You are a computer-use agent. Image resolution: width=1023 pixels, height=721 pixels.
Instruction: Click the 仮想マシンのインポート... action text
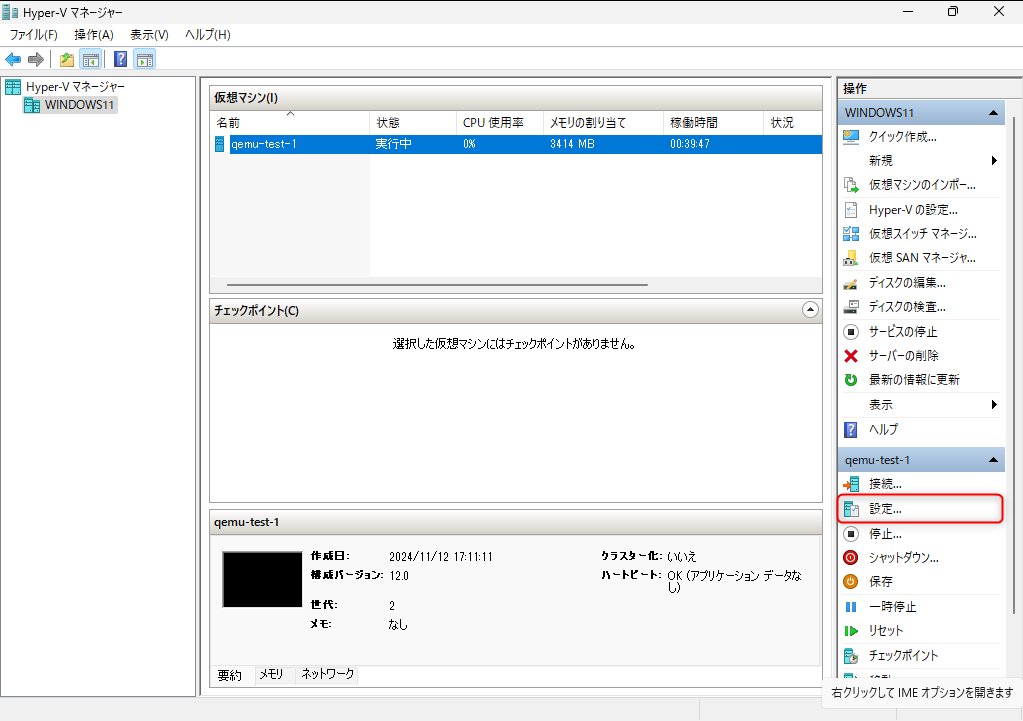point(922,185)
